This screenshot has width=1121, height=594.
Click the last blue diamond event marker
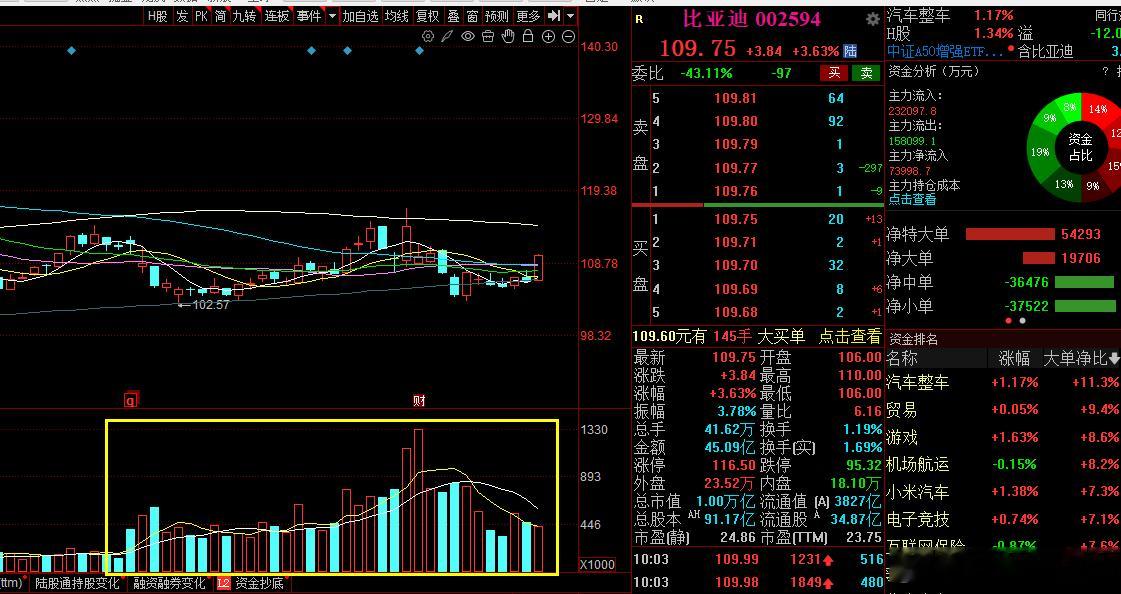pos(420,50)
